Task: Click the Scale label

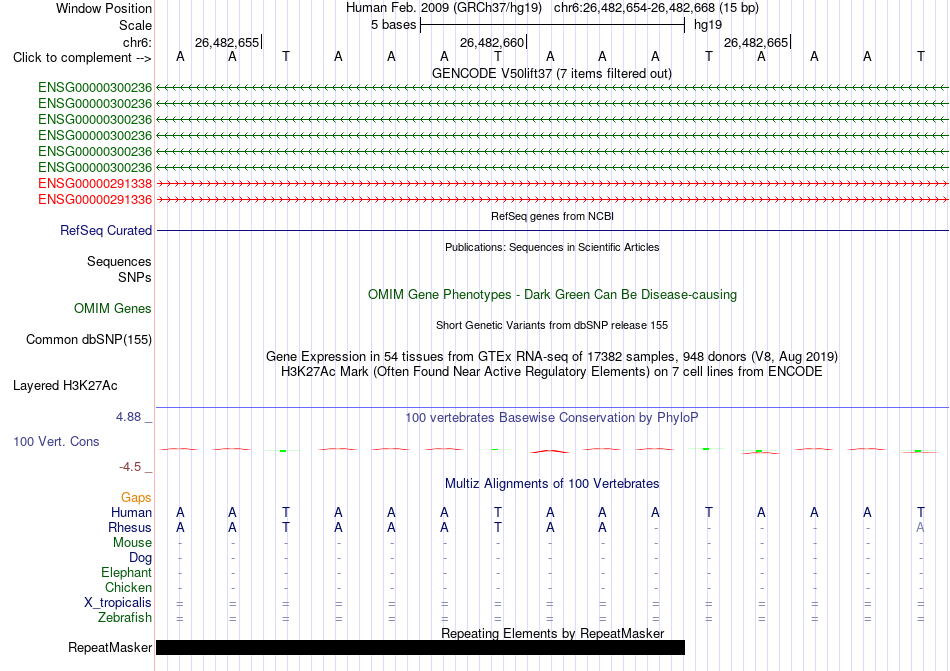Action: point(135,25)
